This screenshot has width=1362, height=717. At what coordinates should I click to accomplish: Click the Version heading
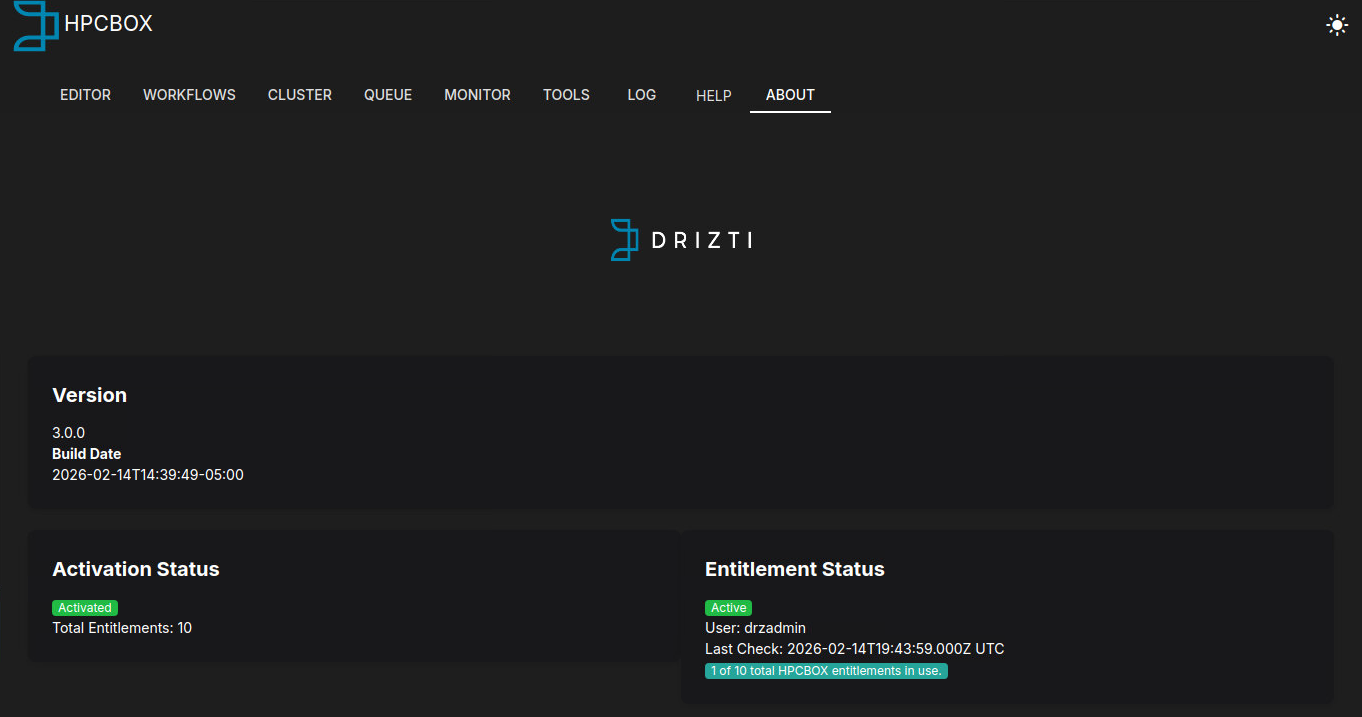click(x=90, y=395)
